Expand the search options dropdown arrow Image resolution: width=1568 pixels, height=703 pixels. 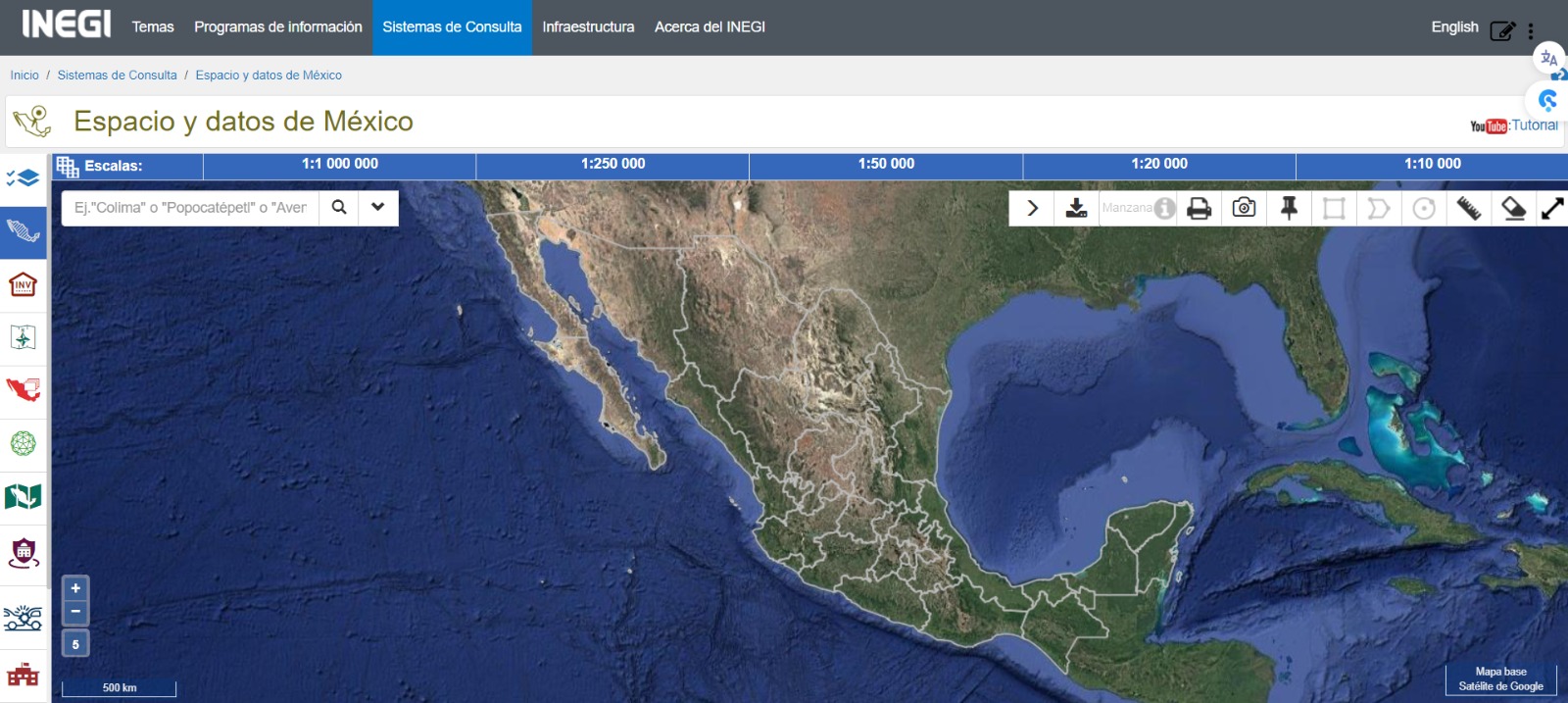tap(378, 208)
